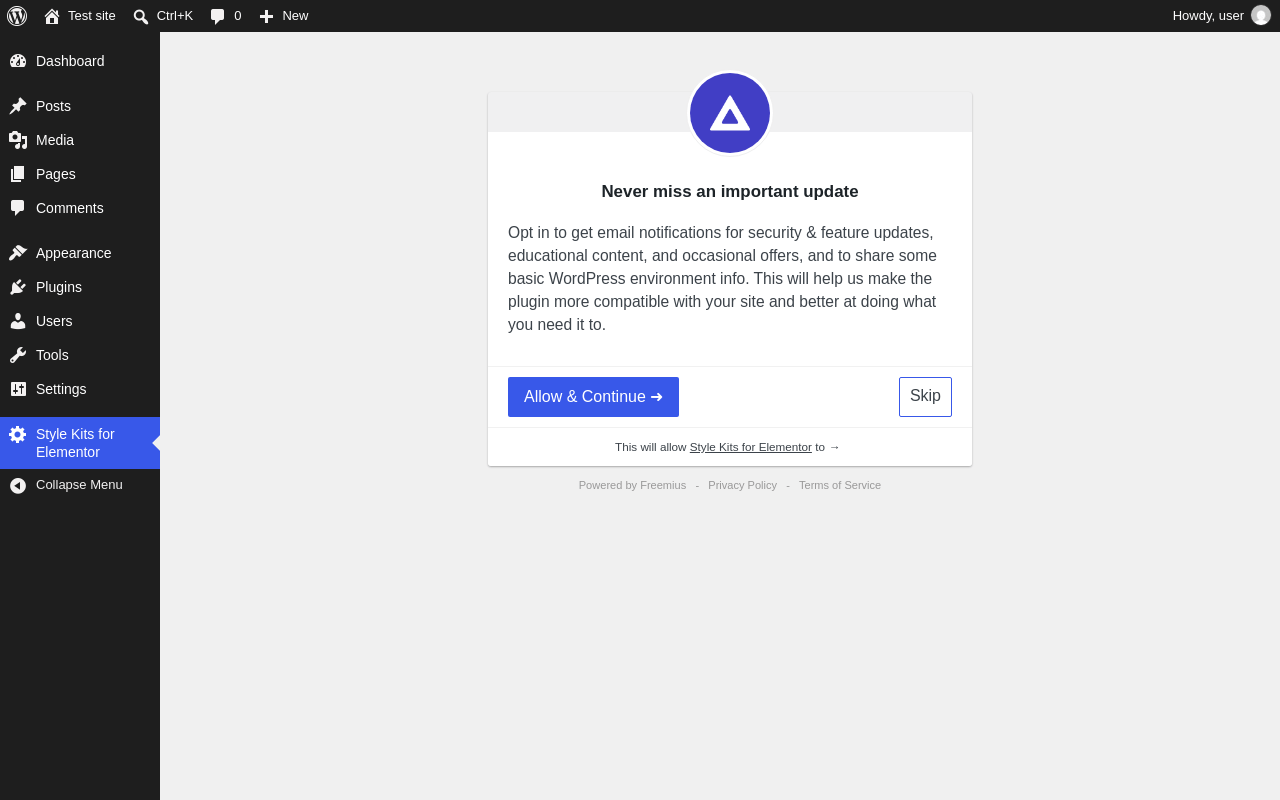Click the Allow & Continue button

coord(593,397)
